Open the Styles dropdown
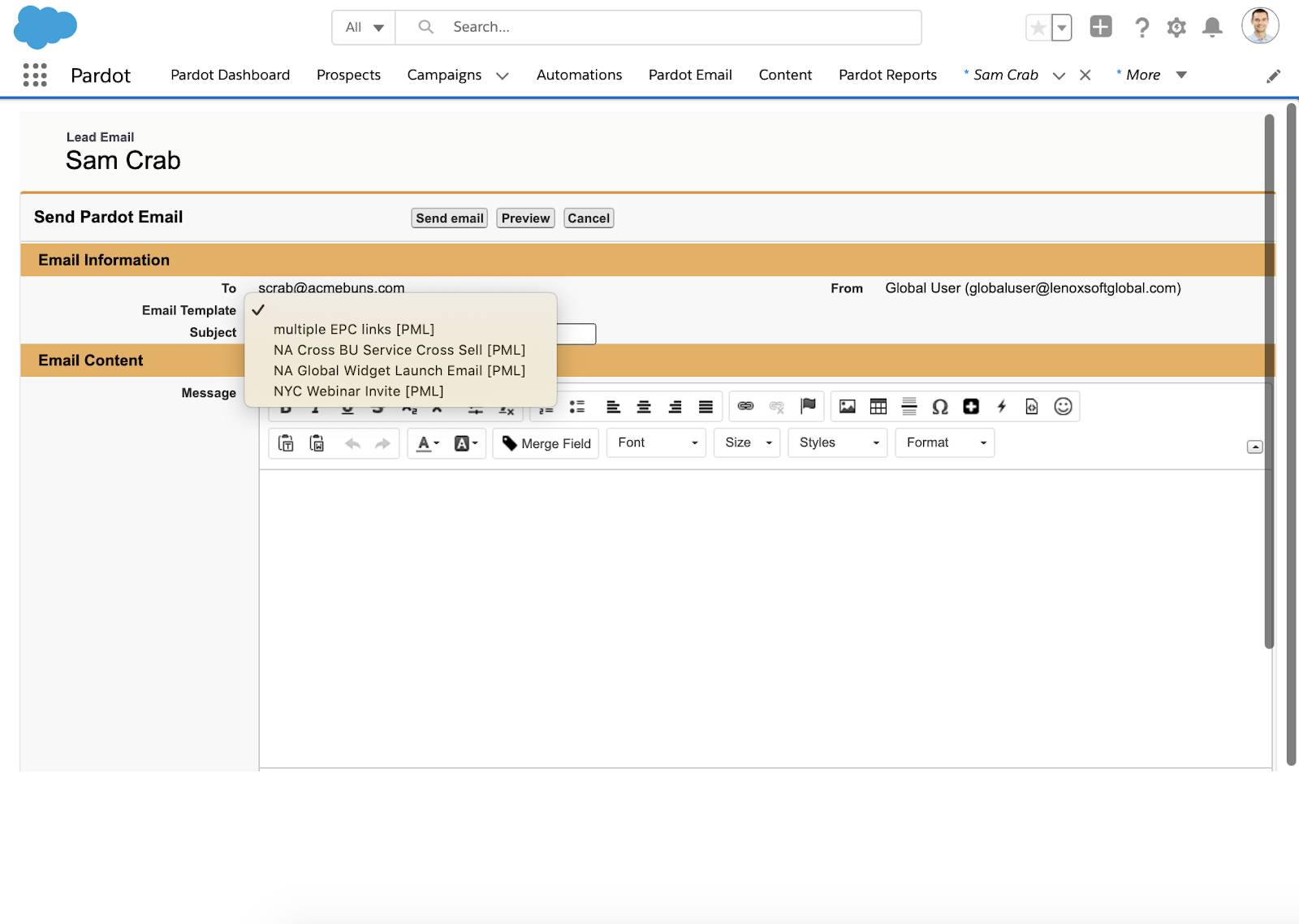Image resolution: width=1299 pixels, height=924 pixels. [838, 443]
